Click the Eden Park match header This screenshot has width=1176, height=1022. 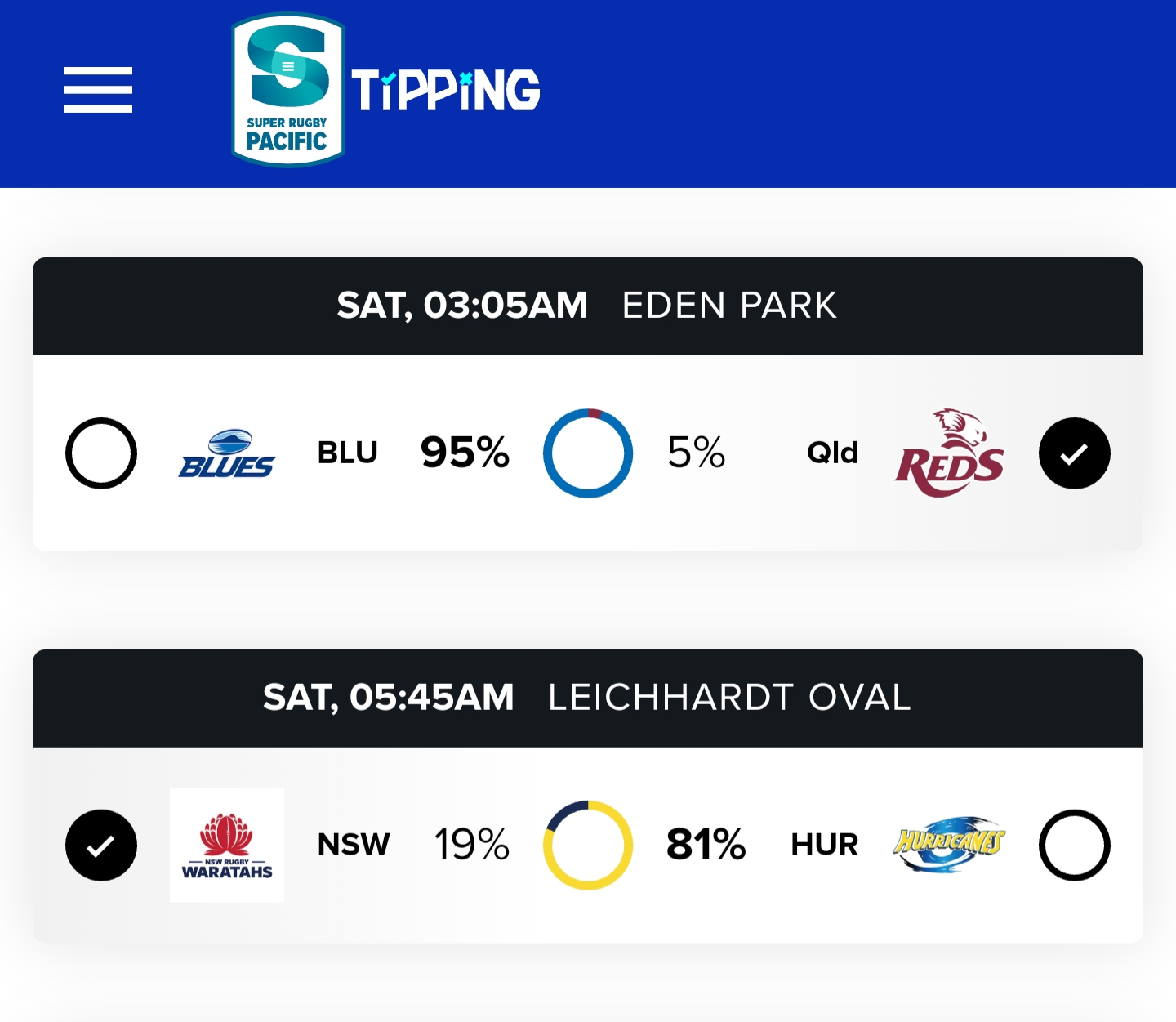point(588,306)
